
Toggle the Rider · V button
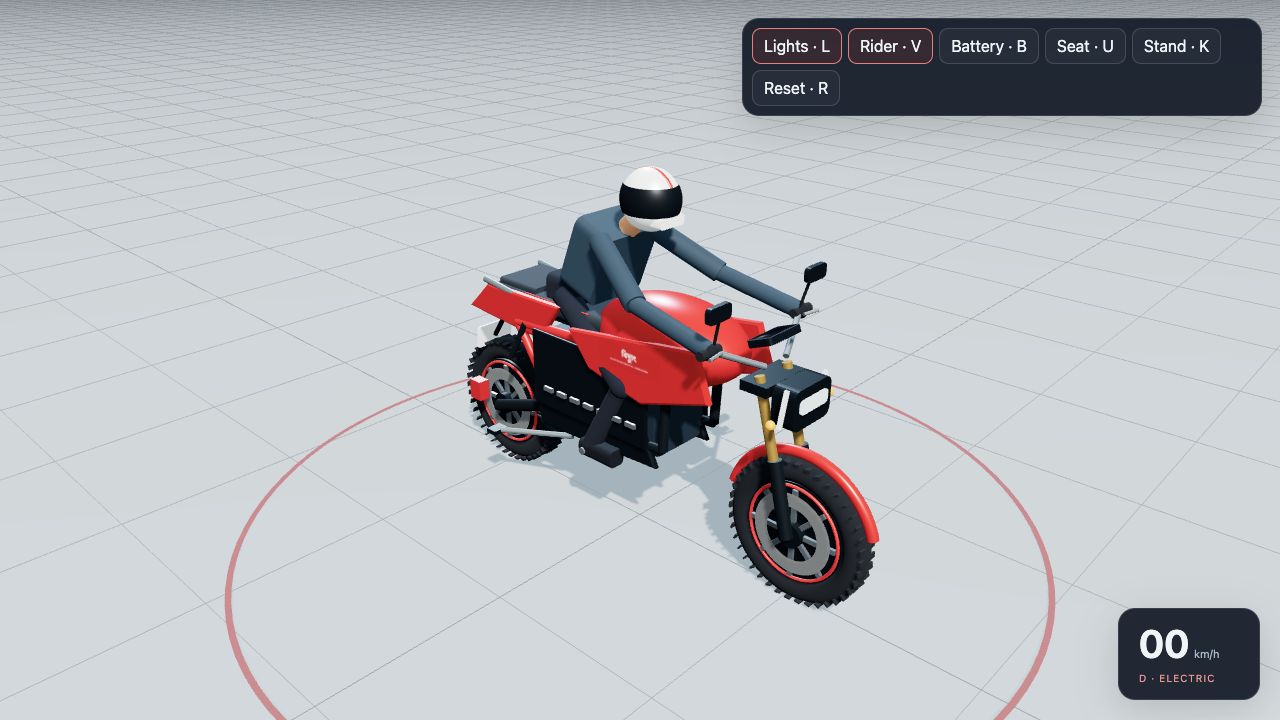click(890, 46)
